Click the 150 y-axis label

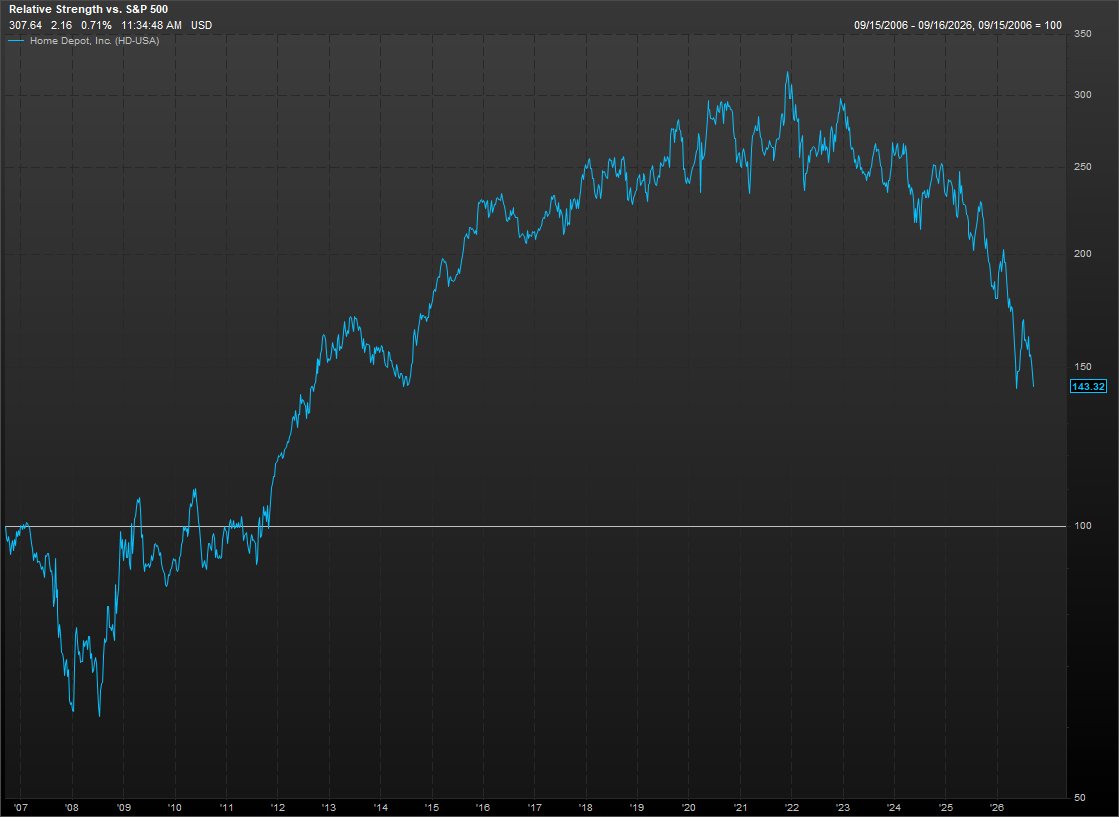point(1083,367)
